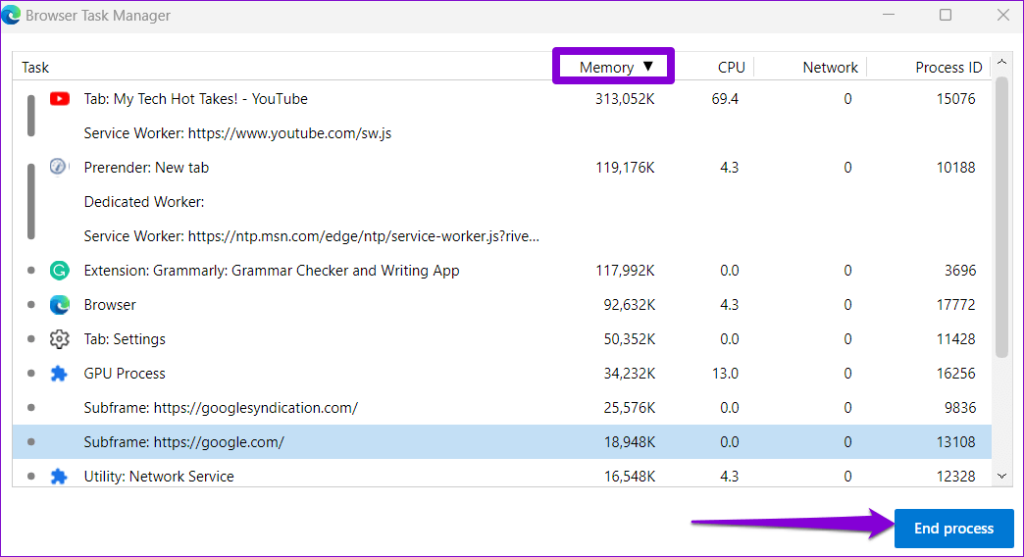The width and height of the screenshot is (1024, 557).
Task: Click process ID 3696
Action: point(960,270)
